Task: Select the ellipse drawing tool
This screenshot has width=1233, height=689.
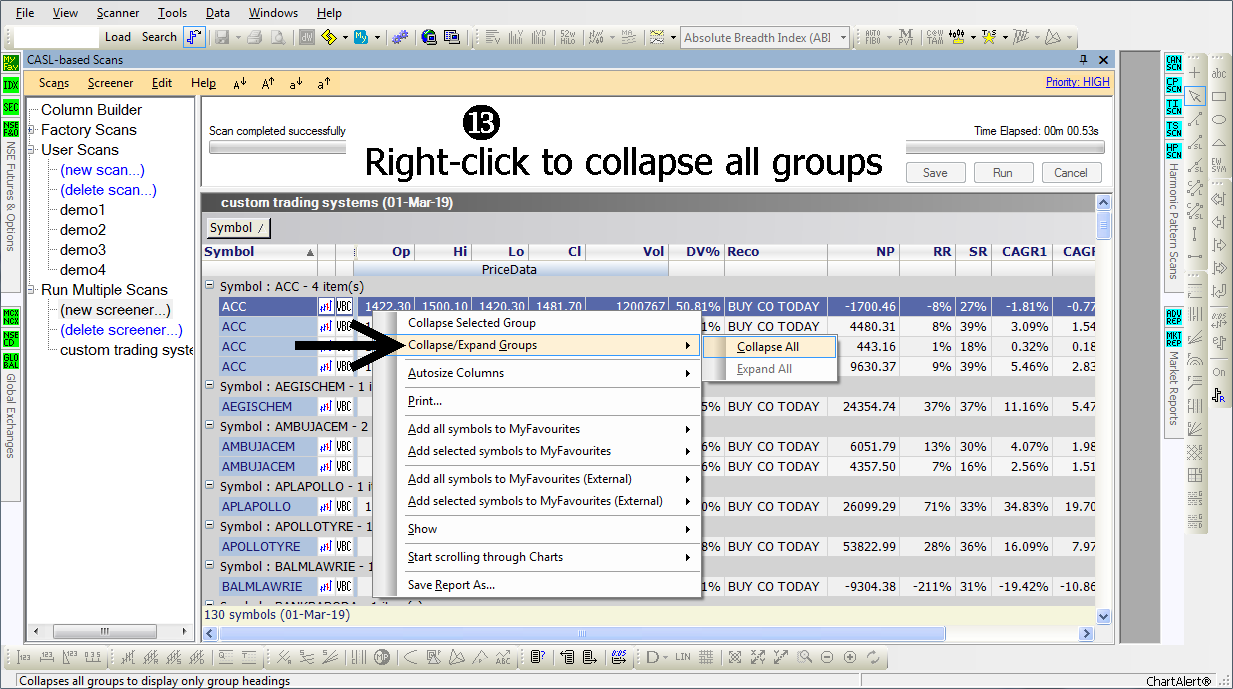Action: click(x=1219, y=120)
